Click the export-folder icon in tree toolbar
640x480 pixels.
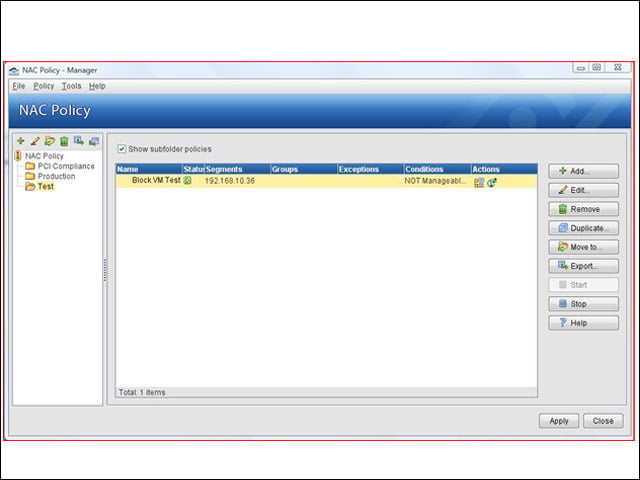pos(79,141)
